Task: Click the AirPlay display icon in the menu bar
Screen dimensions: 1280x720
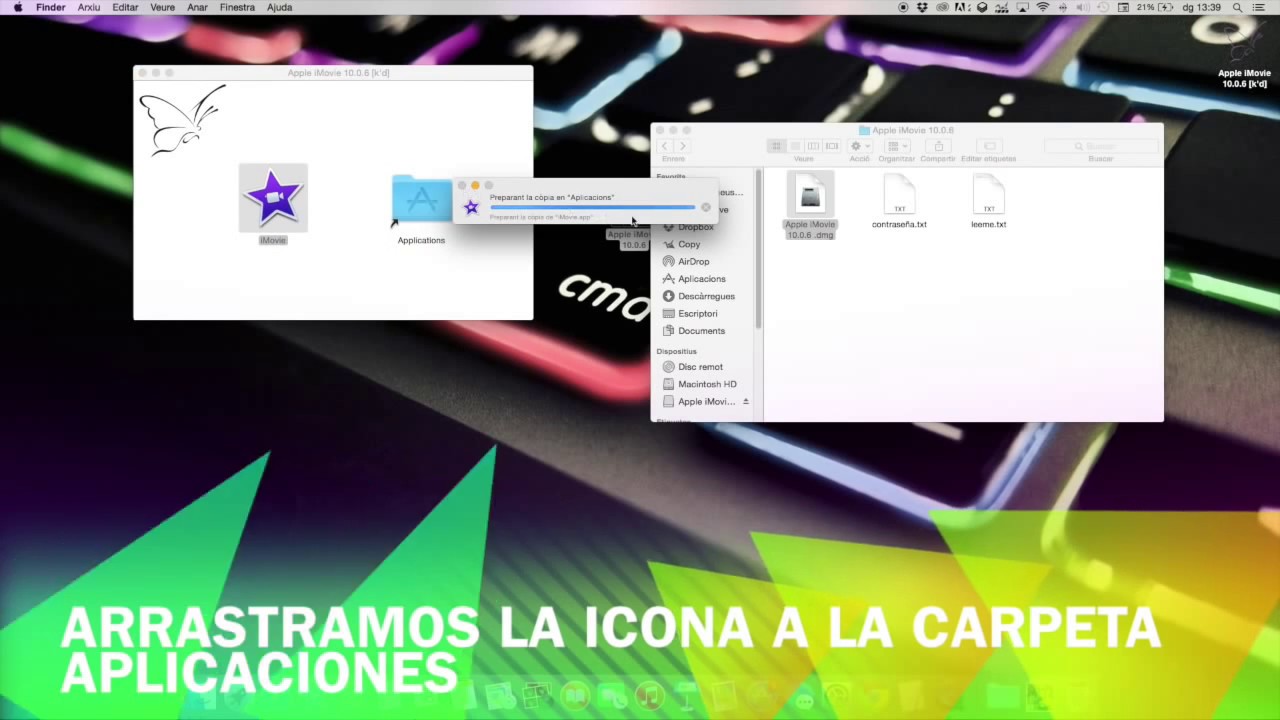Action: pyautogui.click(x=1022, y=7)
